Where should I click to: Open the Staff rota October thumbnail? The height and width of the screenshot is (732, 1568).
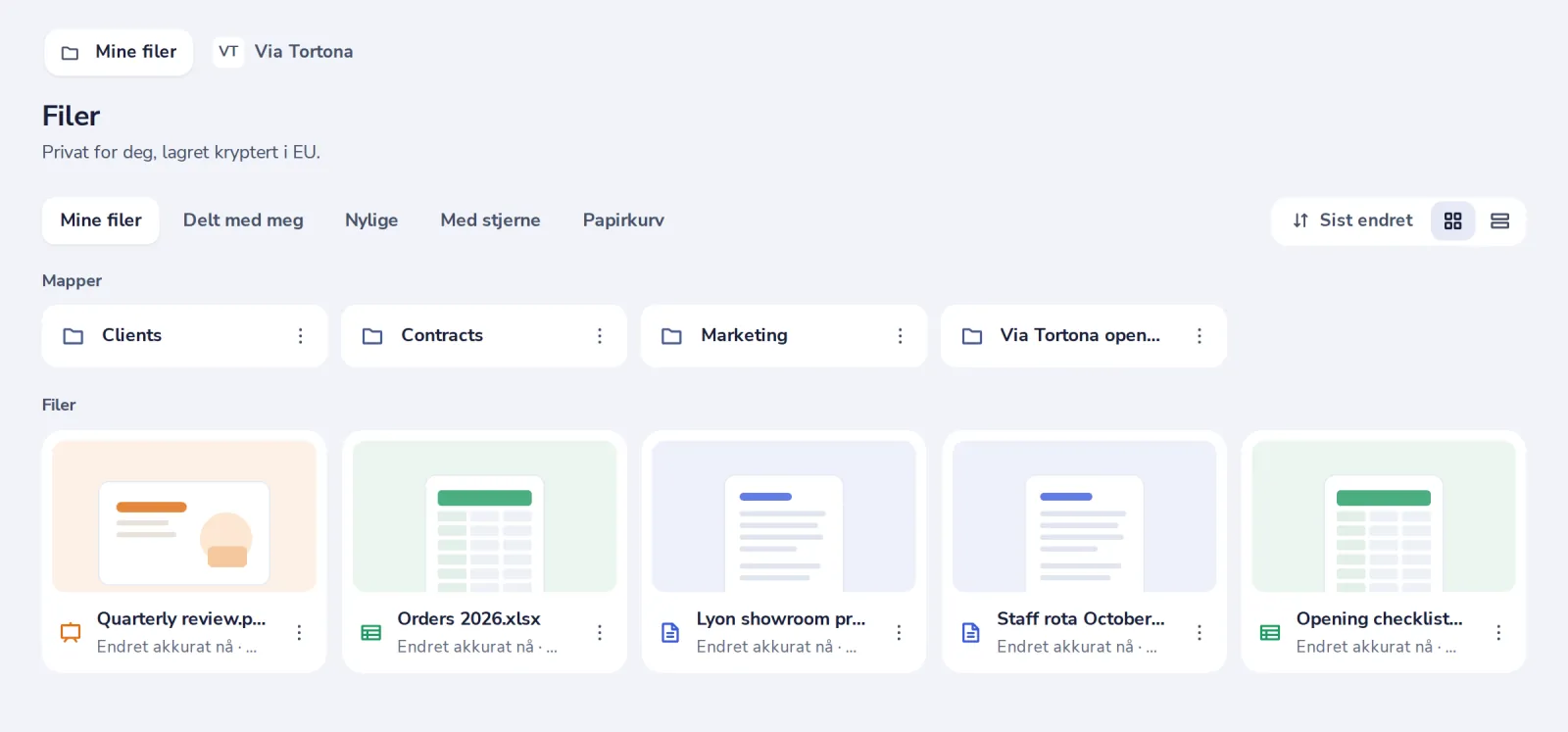tap(1084, 516)
